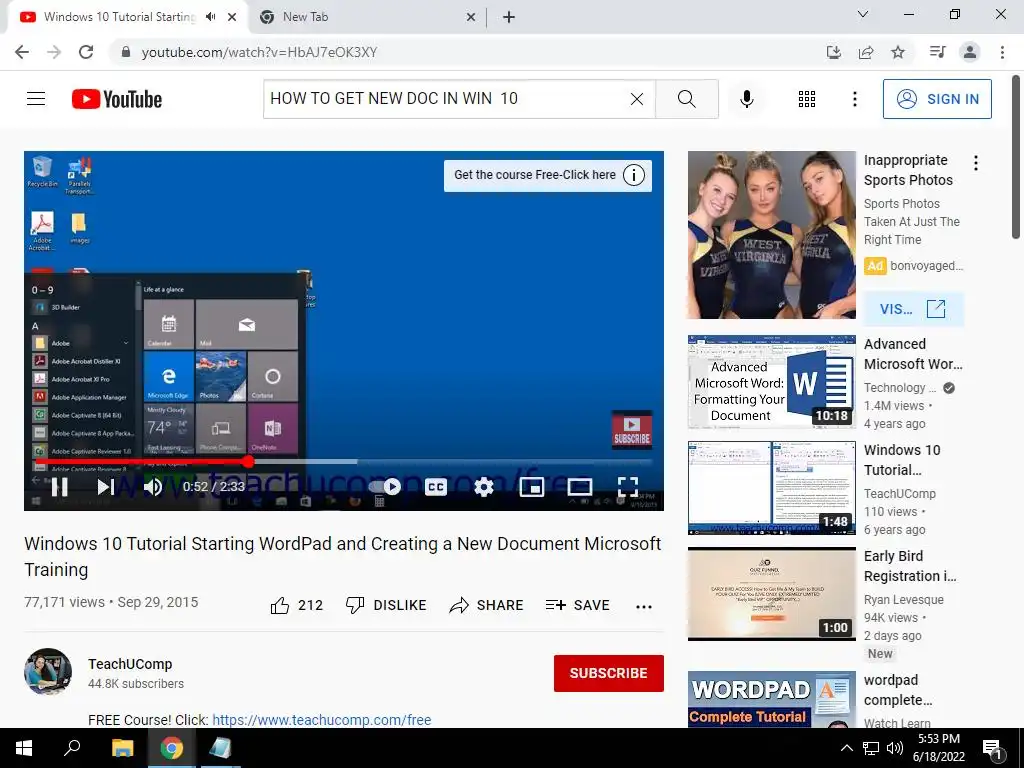Open tab search chevron
Screen dimensions: 1024x768
coord(863,14)
